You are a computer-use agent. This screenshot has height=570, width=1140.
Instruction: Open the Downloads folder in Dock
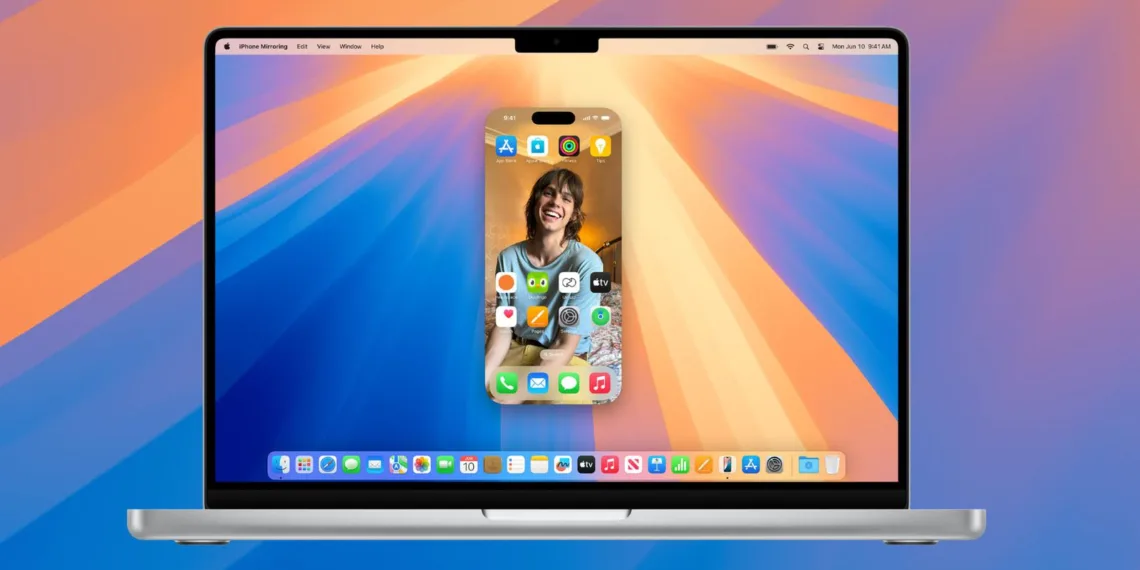(808, 465)
